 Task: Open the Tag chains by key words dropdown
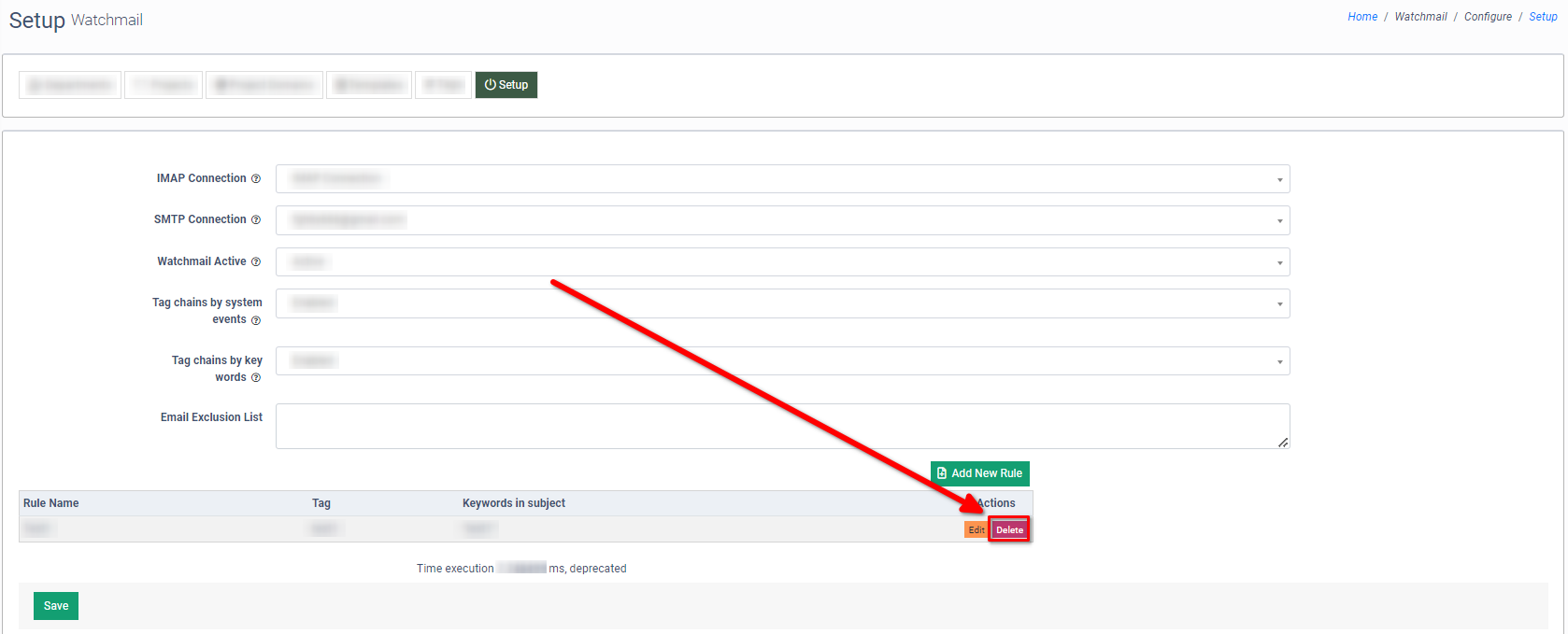(782, 361)
